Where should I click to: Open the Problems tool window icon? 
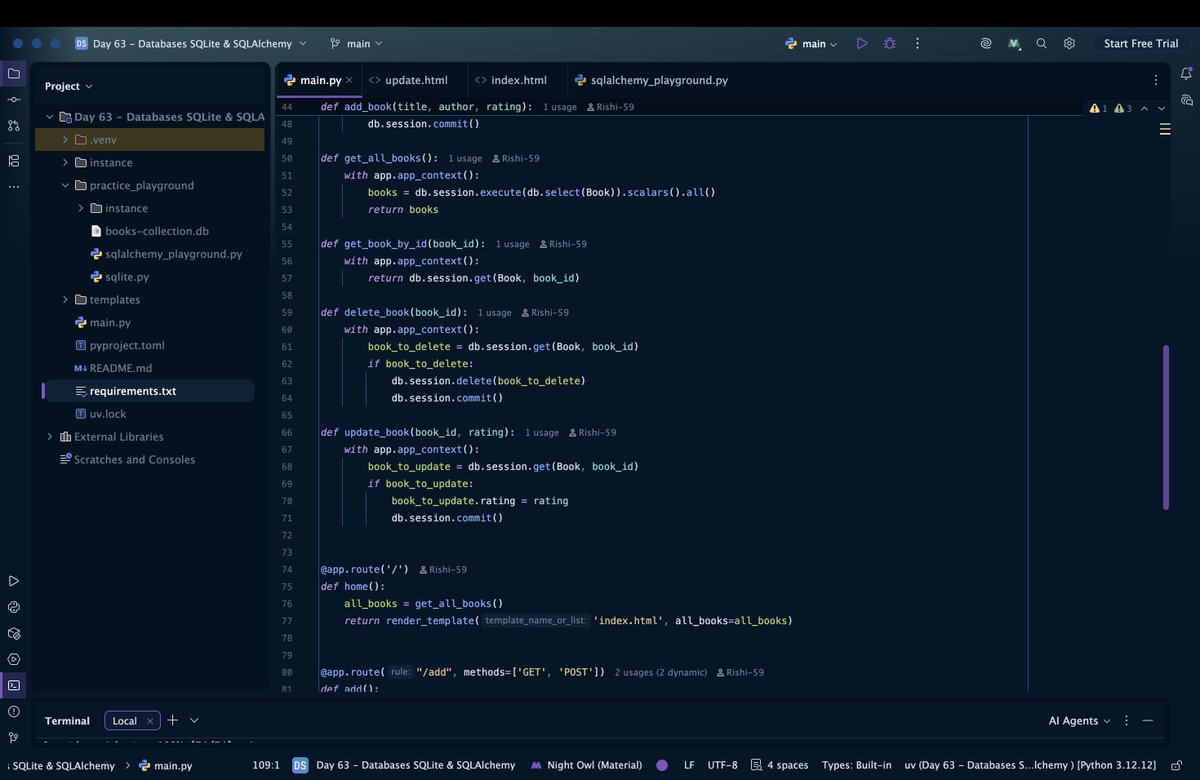[x=13, y=711]
